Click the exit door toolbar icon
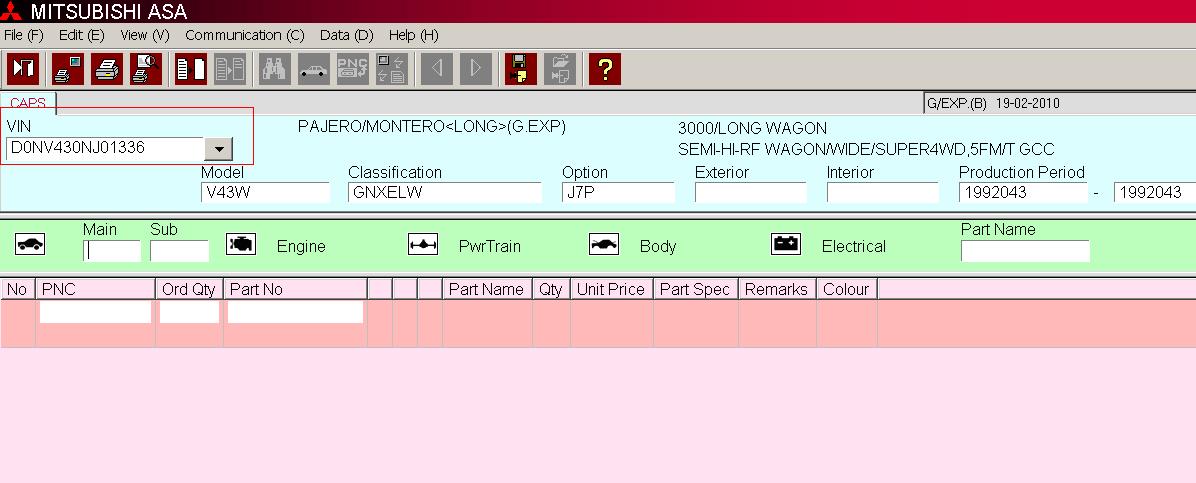1196x483 pixels. (23, 69)
